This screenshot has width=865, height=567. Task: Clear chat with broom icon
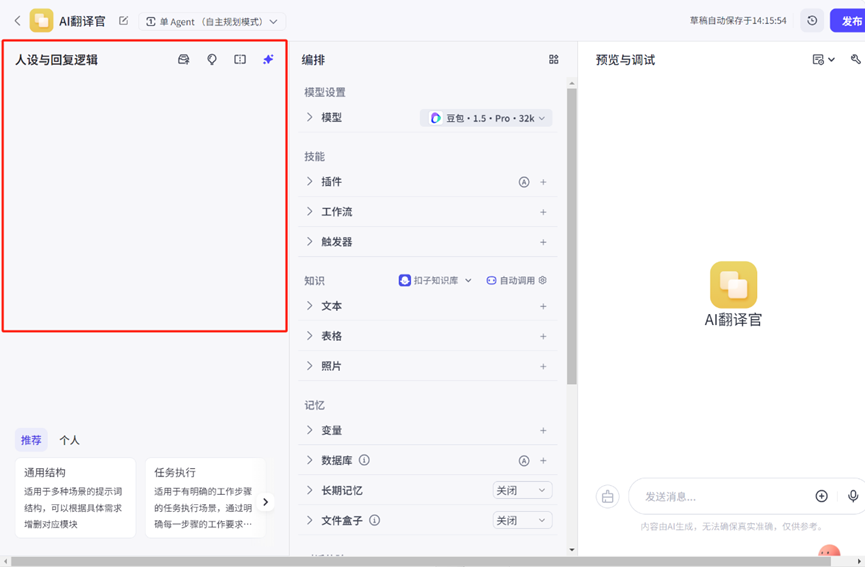607,496
